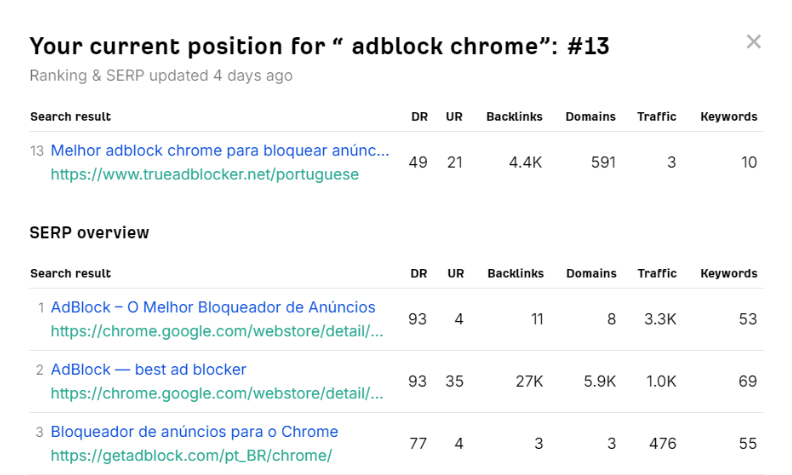
Task: Click the 3.3K traffic value
Action: point(659,319)
